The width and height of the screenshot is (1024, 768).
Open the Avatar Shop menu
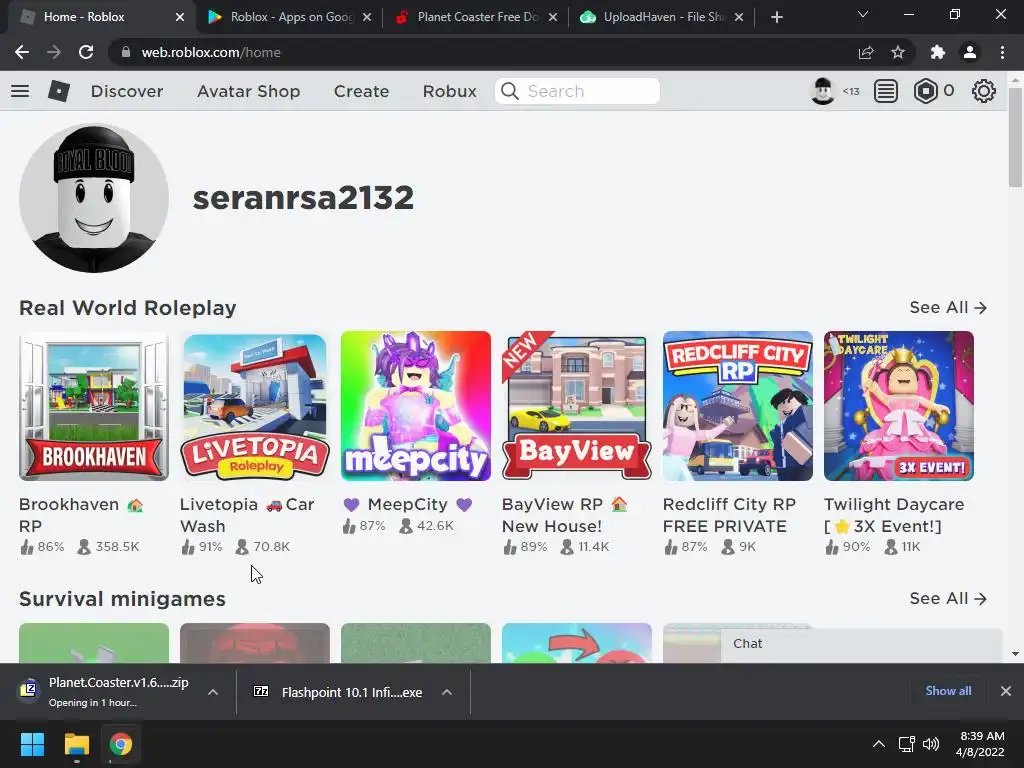248,91
